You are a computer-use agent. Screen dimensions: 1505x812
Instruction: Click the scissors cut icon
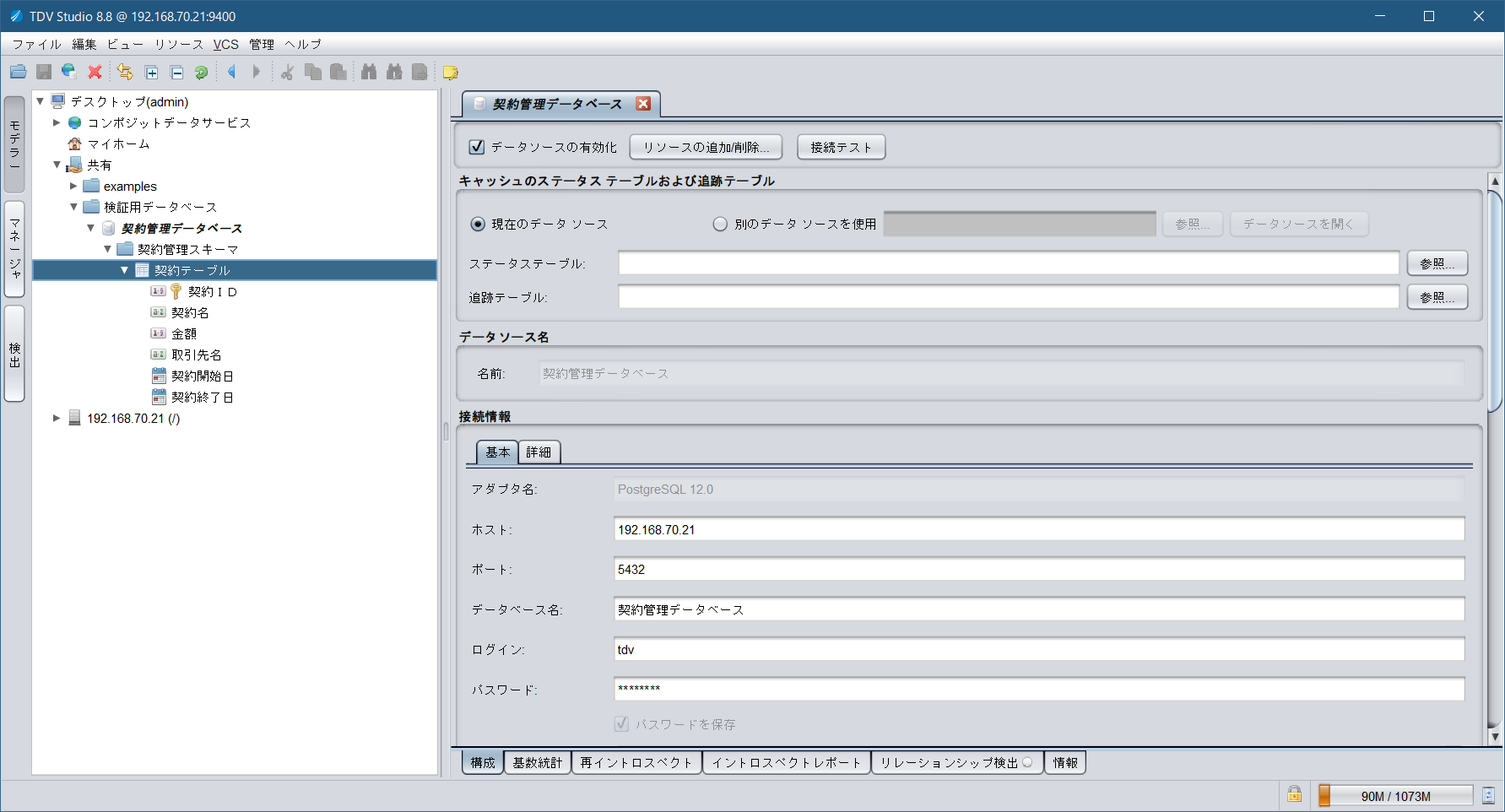tap(287, 73)
